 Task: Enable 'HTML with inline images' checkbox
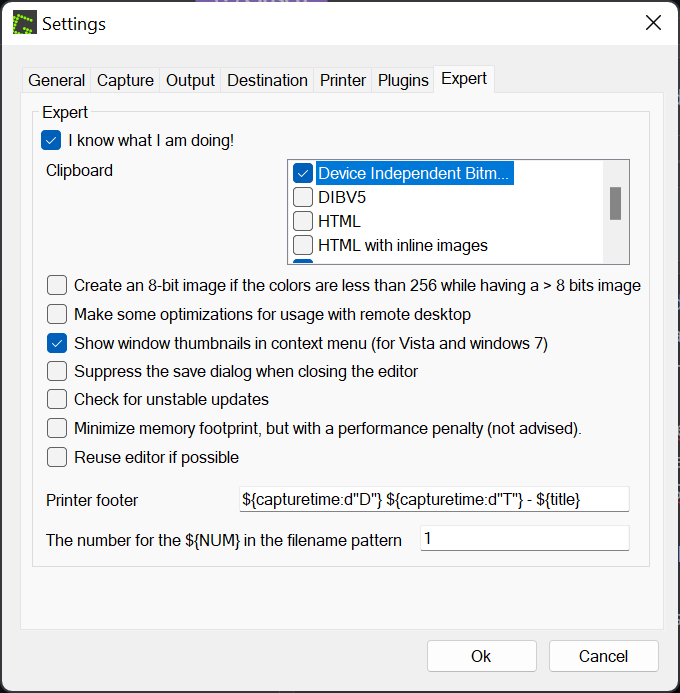[303, 245]
